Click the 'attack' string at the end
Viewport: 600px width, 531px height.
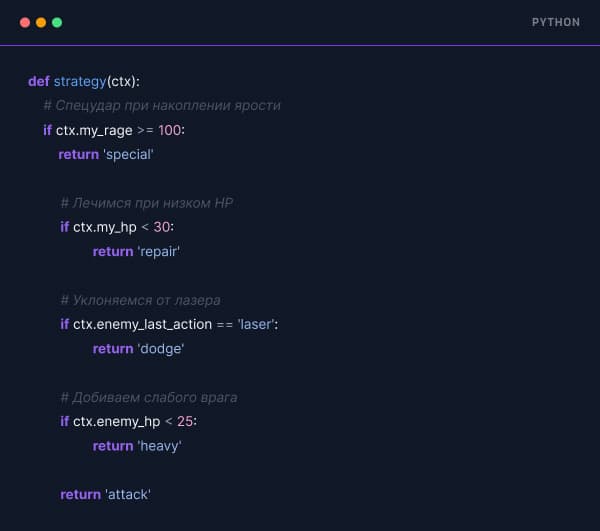click(x=128, y=495)
